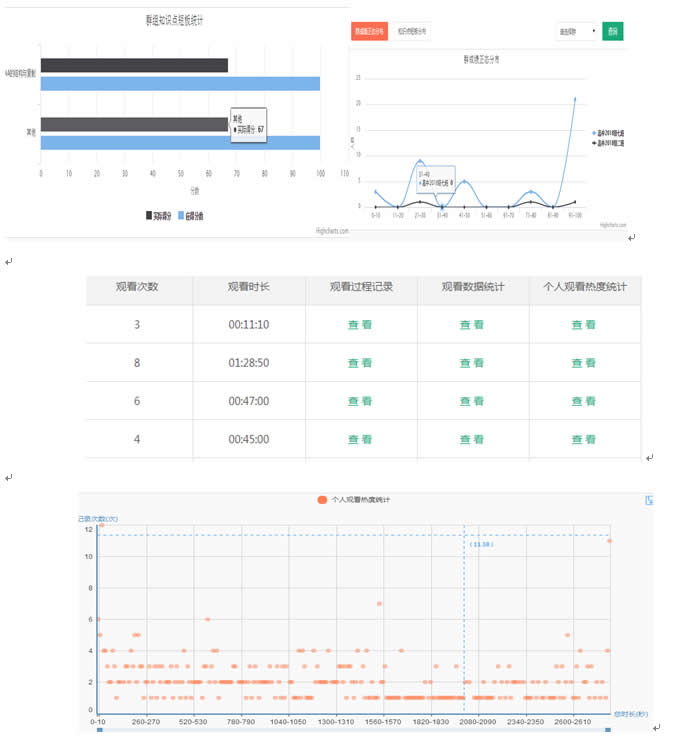Open 个人观看热度统计 查看 in the 01:28:50 row
This screenshot has height=748, width=683.
coord(584,363)
